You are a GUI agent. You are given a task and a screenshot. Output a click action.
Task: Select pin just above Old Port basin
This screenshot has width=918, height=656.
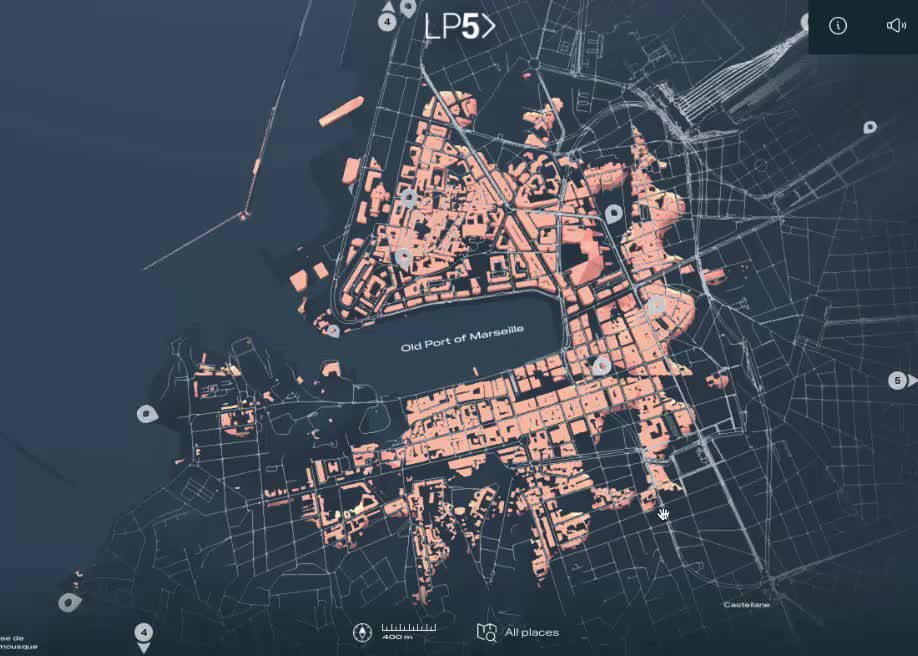pyautogui.click(x=404, y=257)
